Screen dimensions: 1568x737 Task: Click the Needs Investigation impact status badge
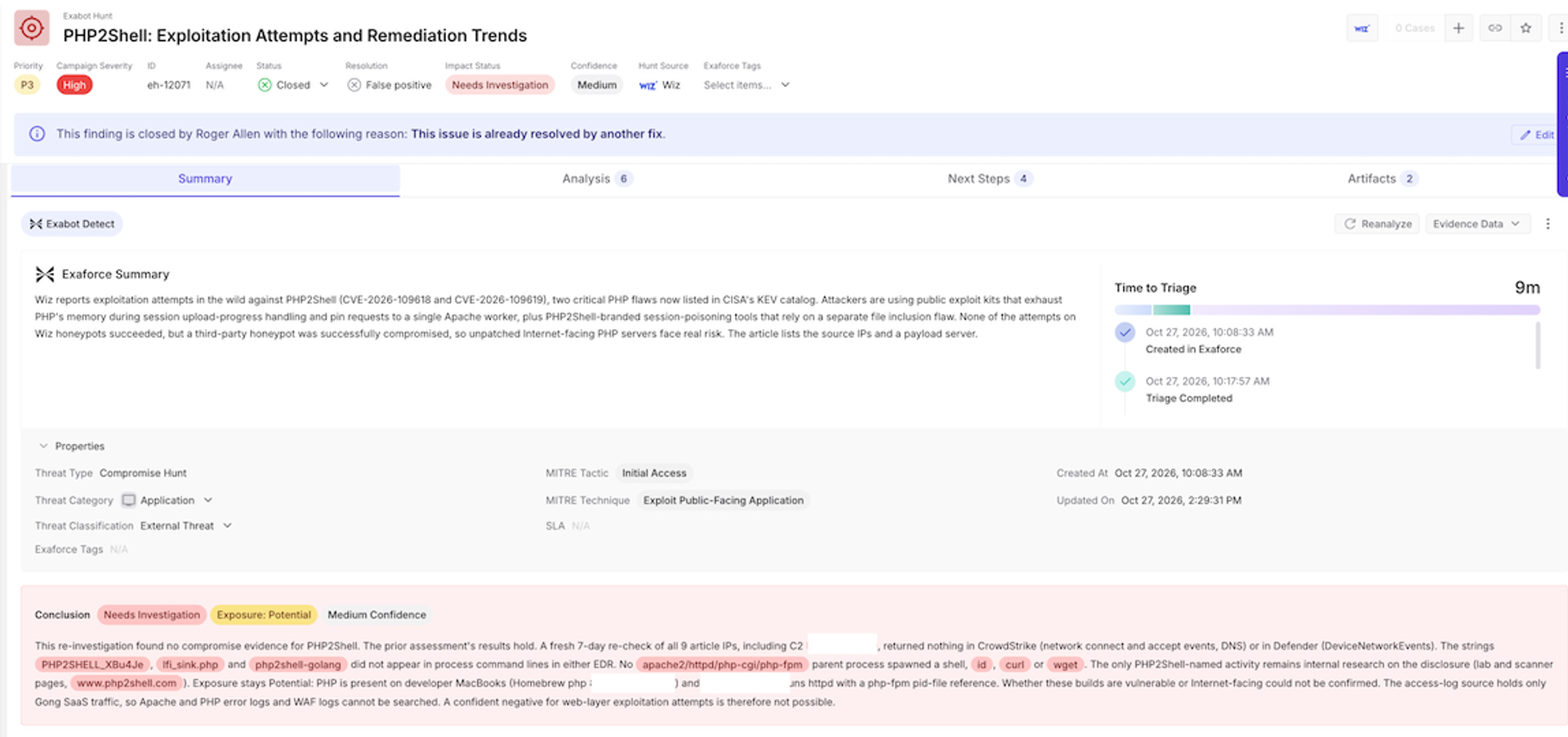point(500,85)
